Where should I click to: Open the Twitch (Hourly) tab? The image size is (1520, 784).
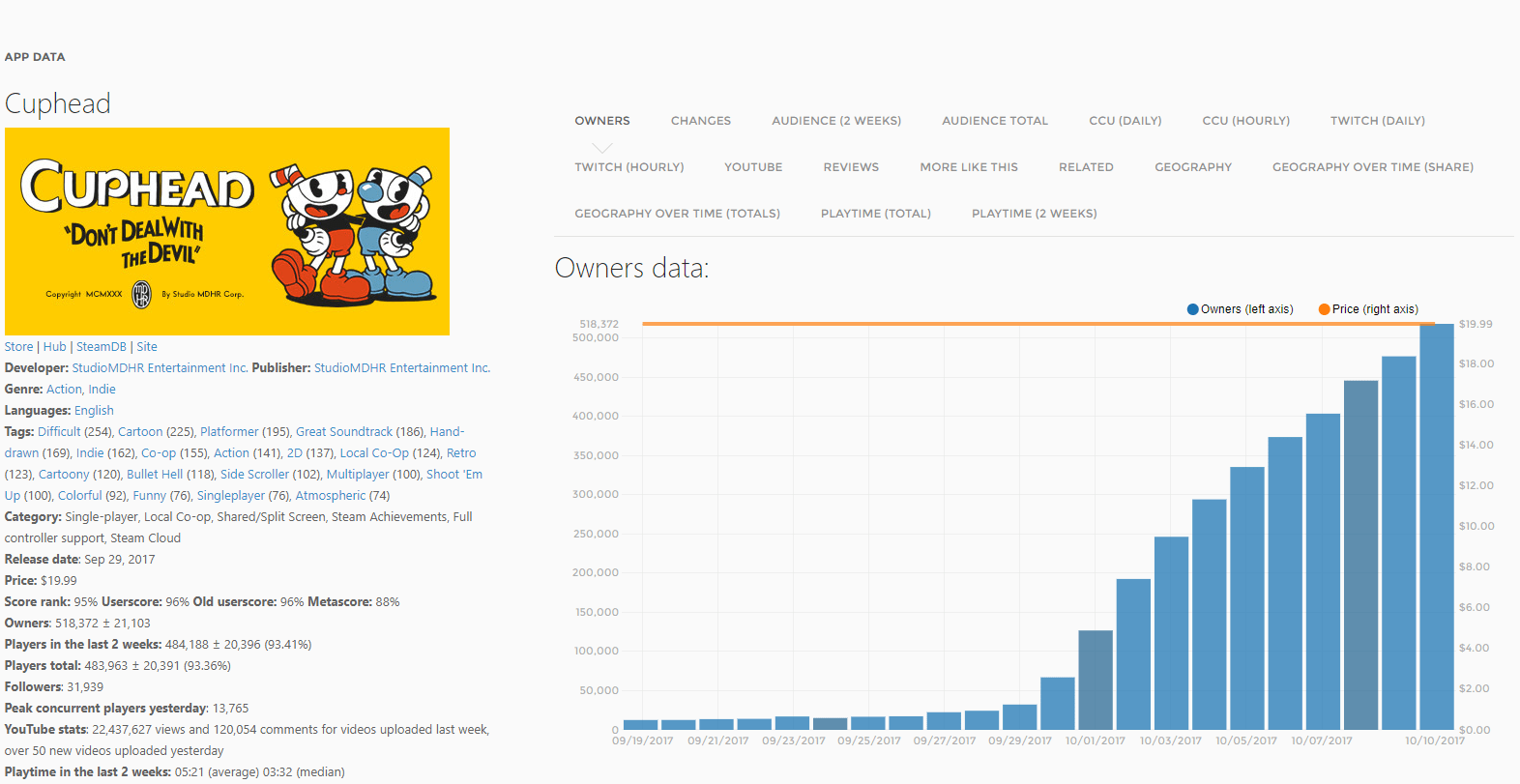(629, 167)
